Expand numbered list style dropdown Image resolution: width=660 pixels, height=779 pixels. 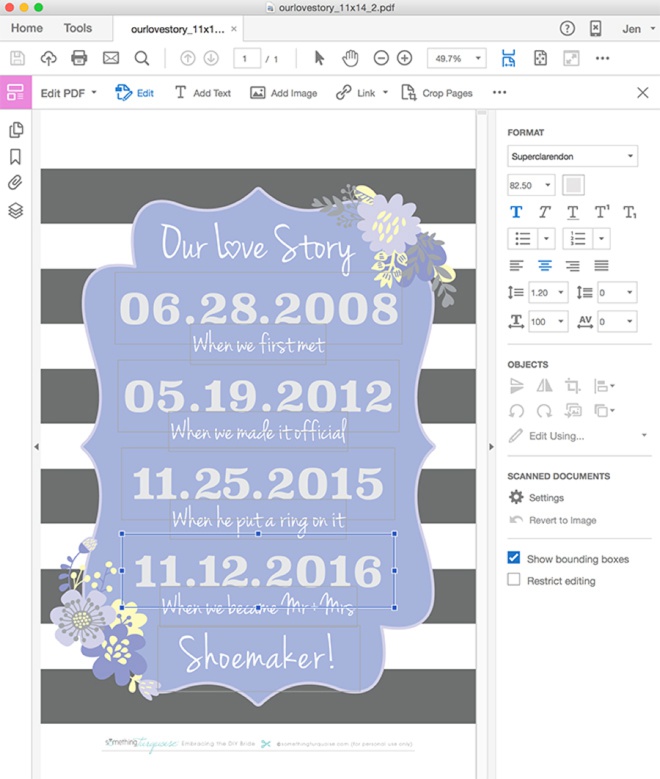click(x=601, y=239)
